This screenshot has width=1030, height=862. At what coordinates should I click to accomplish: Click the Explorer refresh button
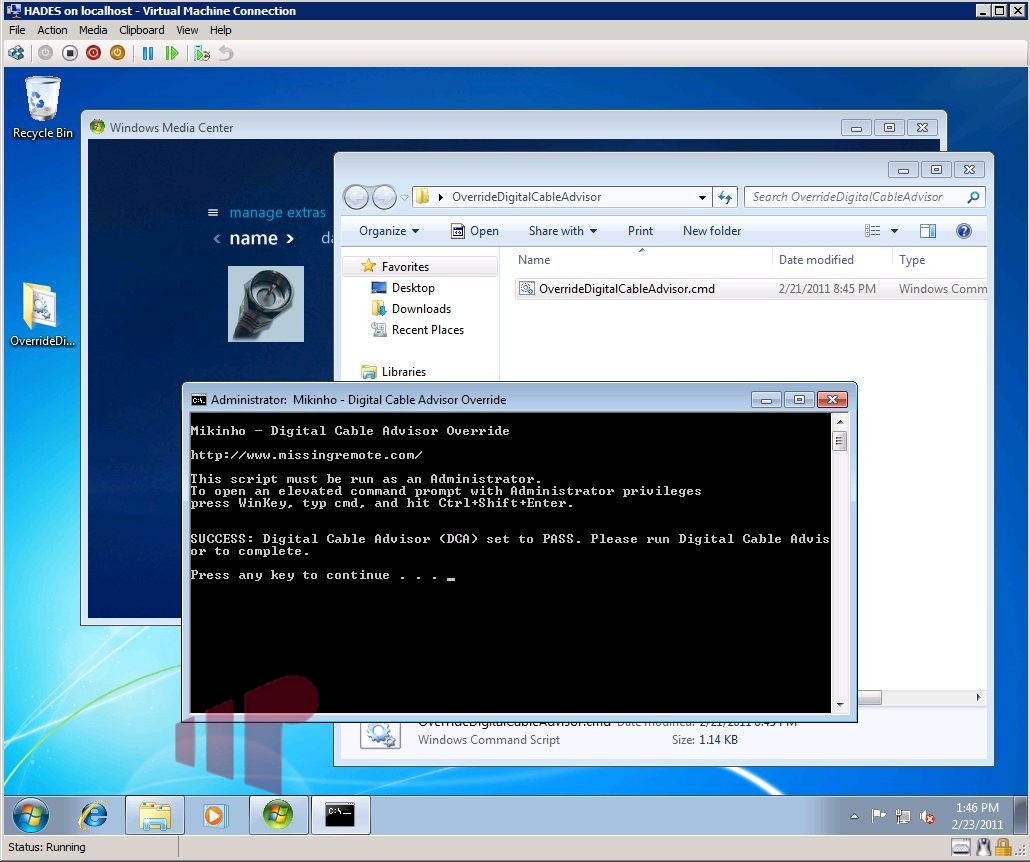click(x=725, y=197)
